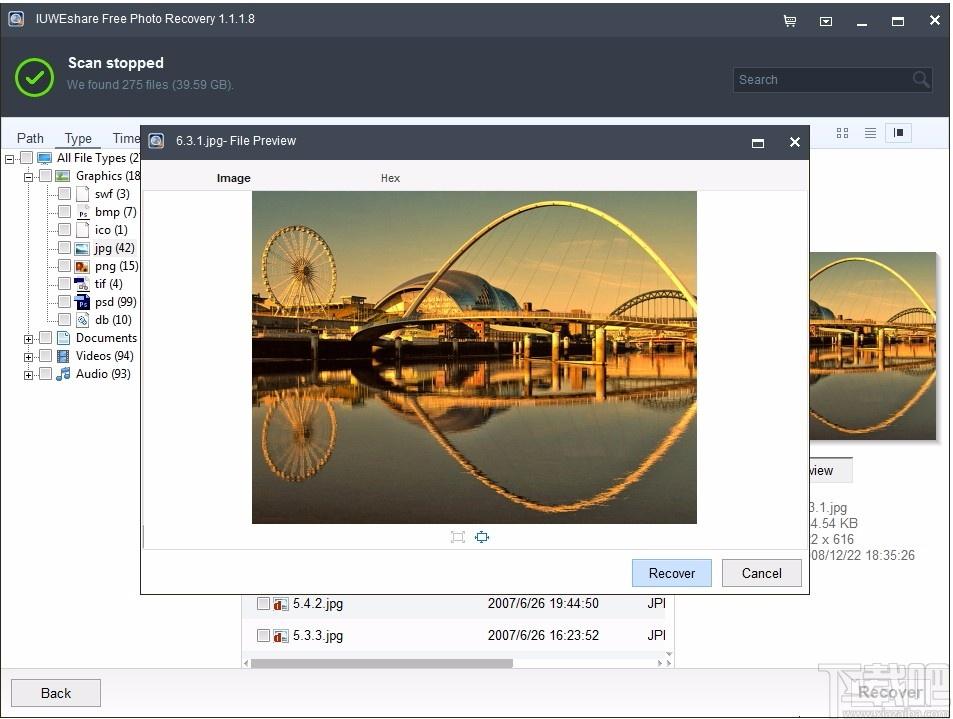
Task: Tick the 5.3.3.jpg file checkbox
Action: tap(263, 635)
